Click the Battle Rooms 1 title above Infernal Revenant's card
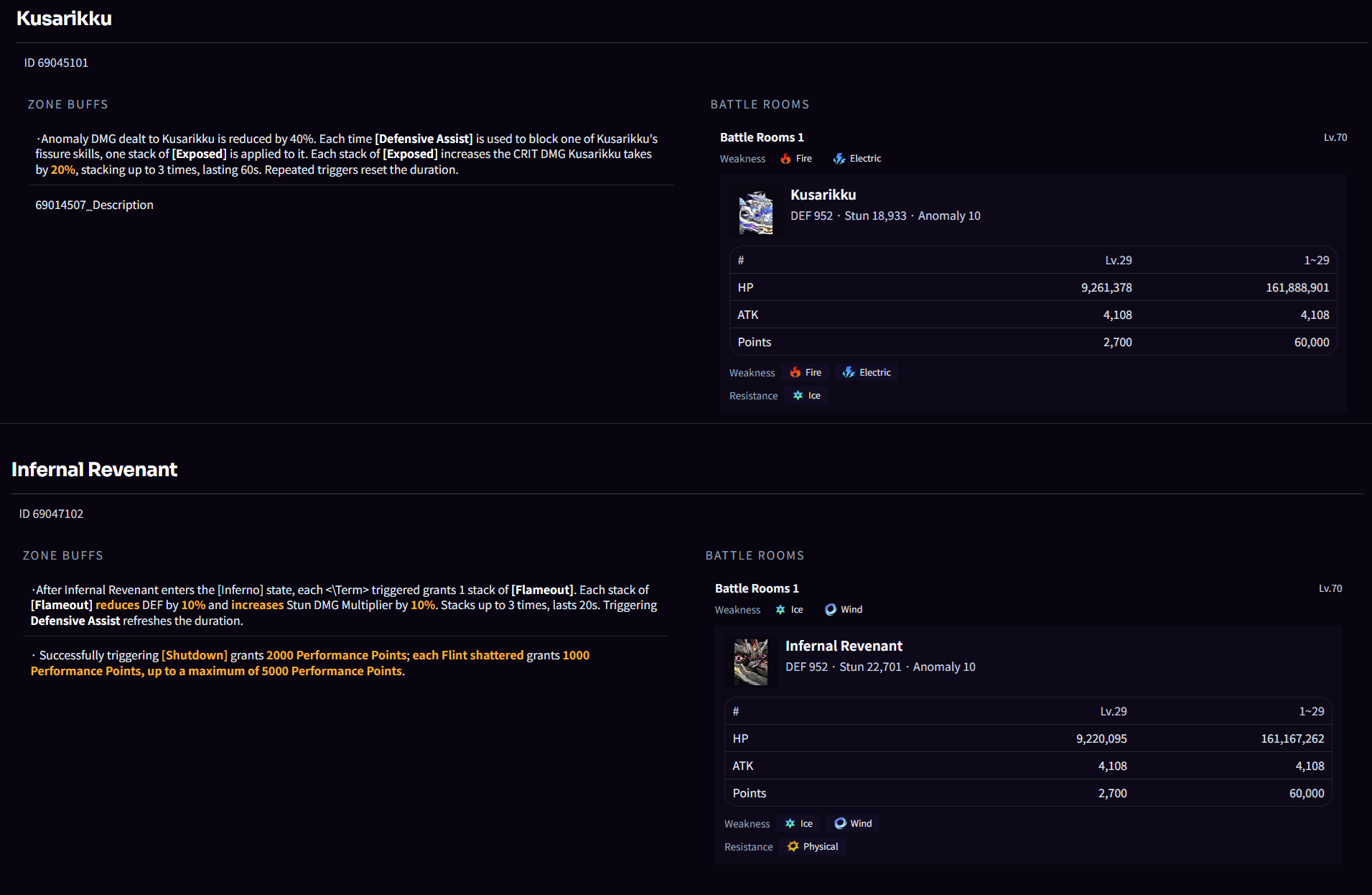1372x895 pixels. pos(757,589)
